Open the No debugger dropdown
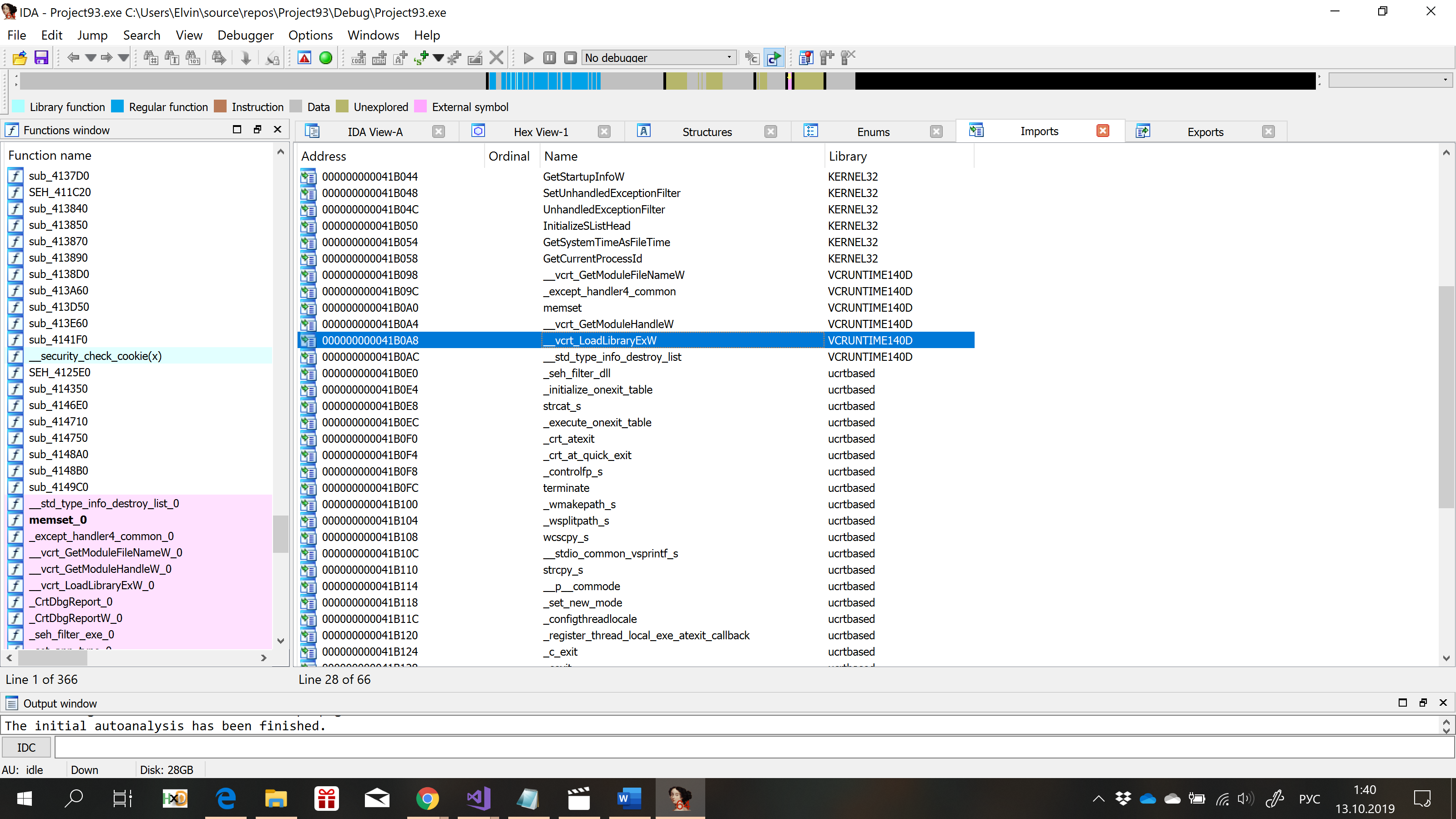The height and width of the screenshot is (819, 1456). (728, 58)
